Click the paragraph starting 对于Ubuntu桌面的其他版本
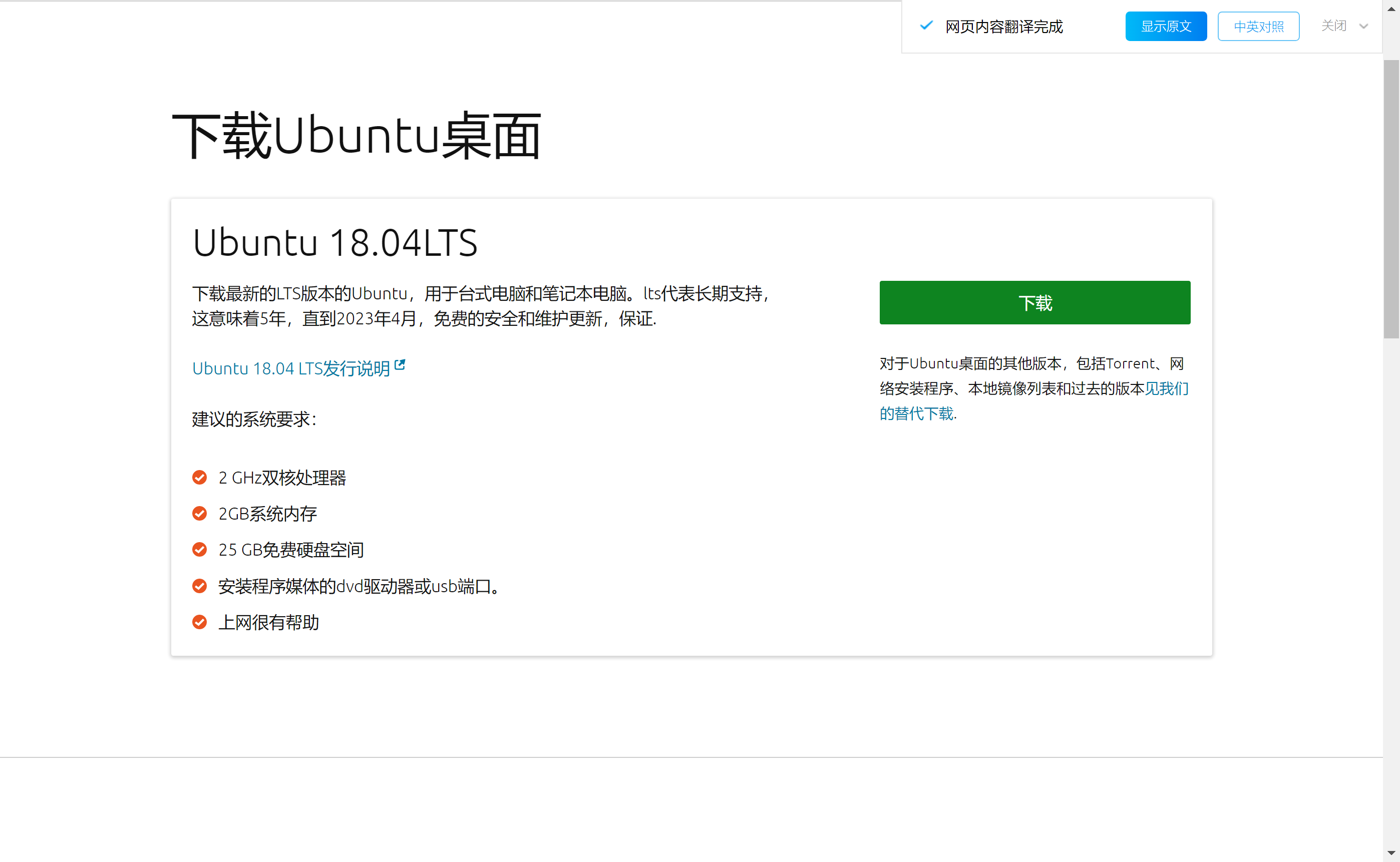Screen dimensions: 1400x862 click(x=1034, y=388)
